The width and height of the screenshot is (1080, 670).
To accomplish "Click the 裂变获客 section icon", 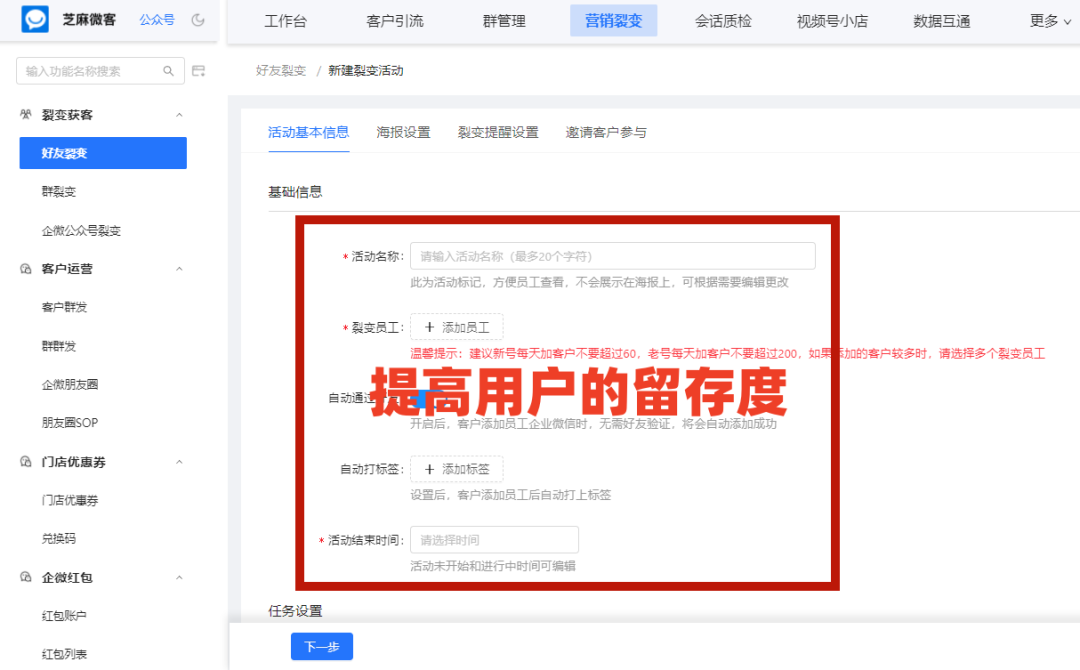I will 25,114.
